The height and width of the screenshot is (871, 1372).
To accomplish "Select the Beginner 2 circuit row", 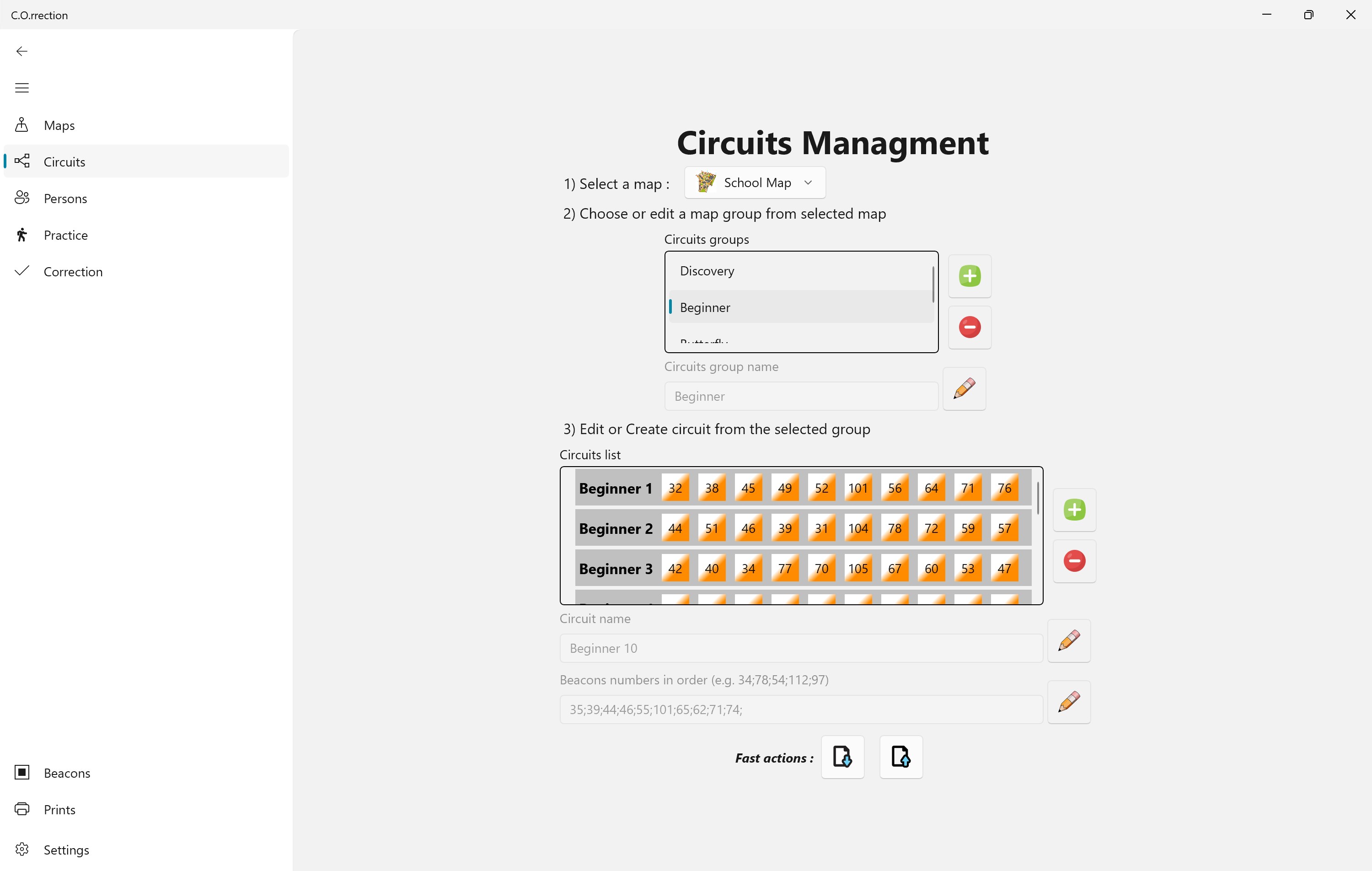I will (616, 528).
